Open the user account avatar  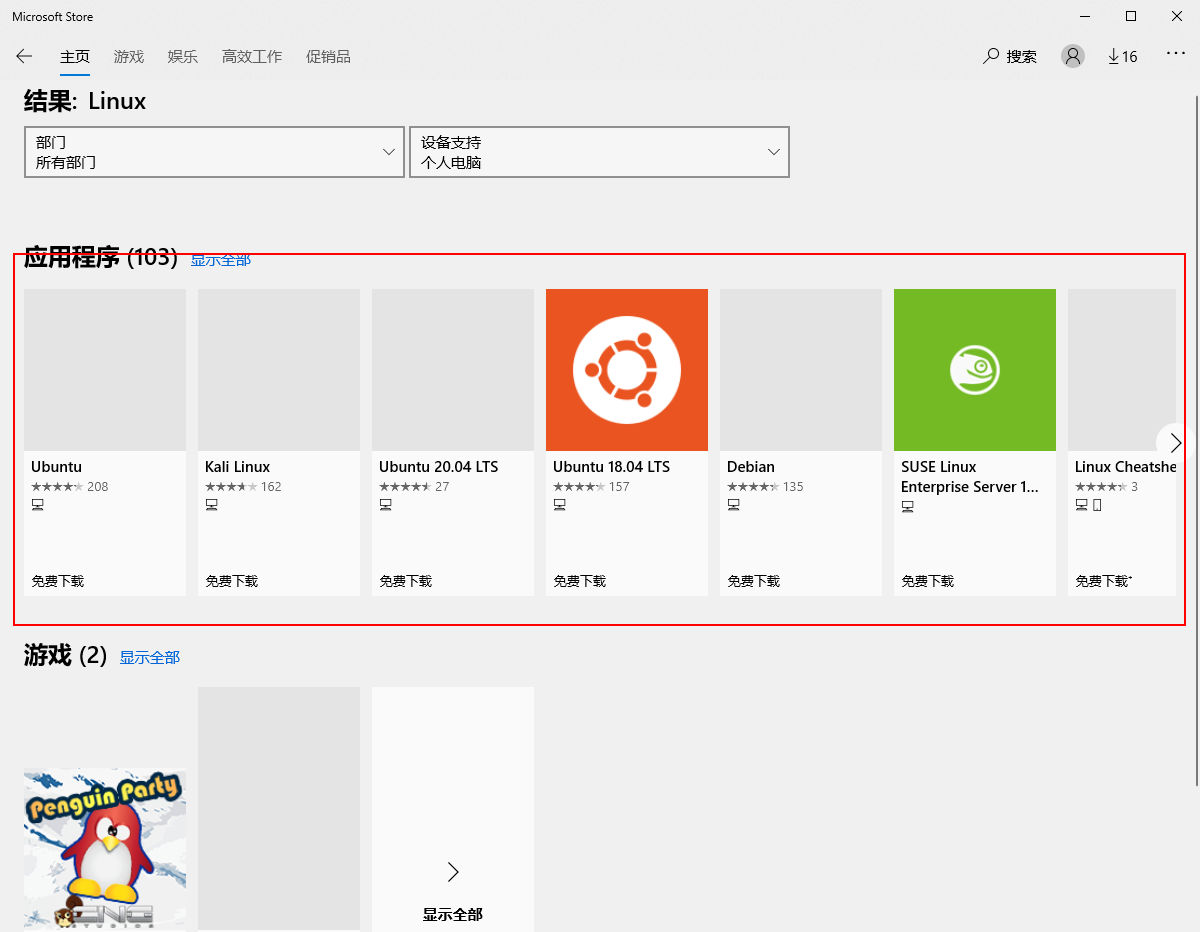click(x=1073, y=56)
